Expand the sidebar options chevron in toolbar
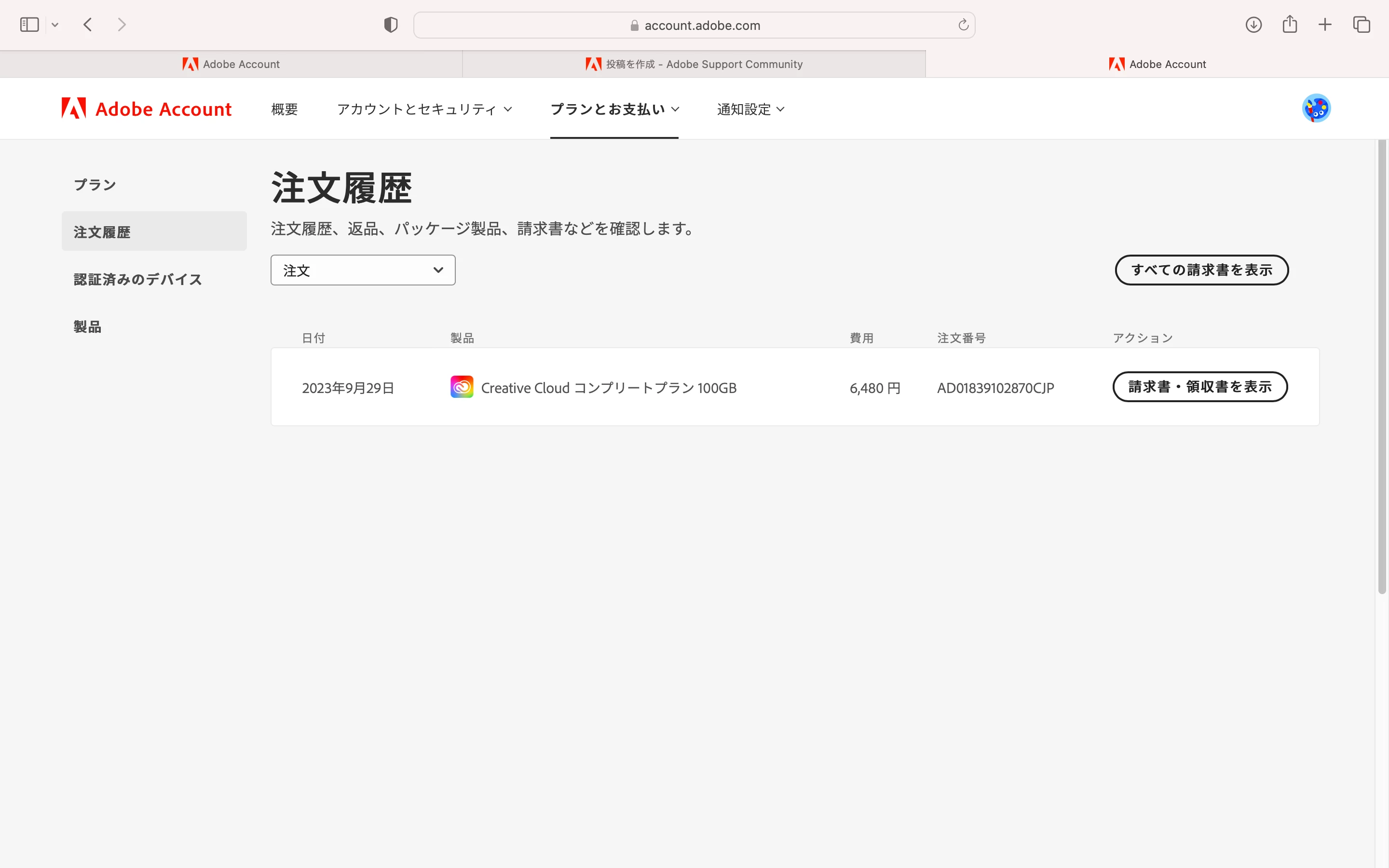 point(55,25)
